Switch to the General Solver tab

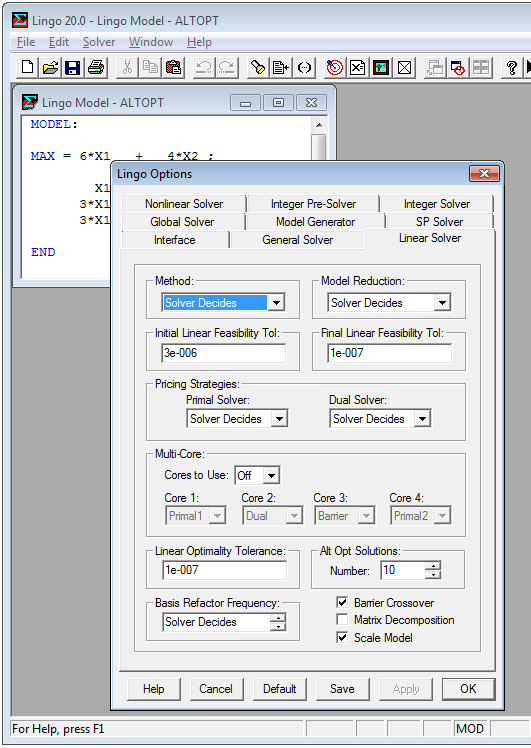coord(298,240)
